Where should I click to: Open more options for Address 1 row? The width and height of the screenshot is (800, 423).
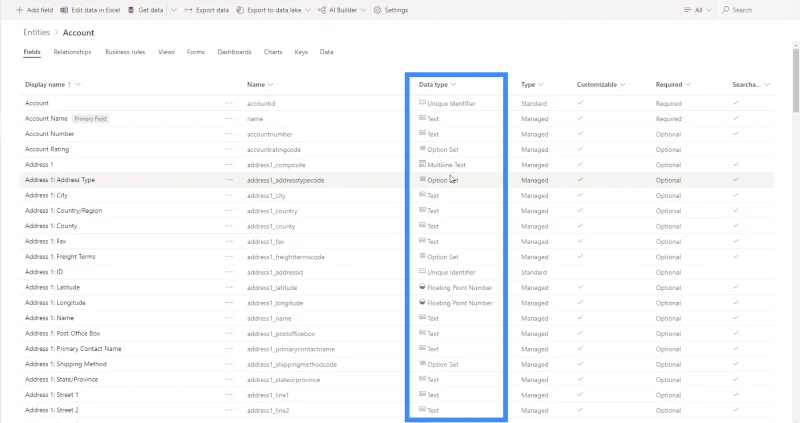coord(229,164)
